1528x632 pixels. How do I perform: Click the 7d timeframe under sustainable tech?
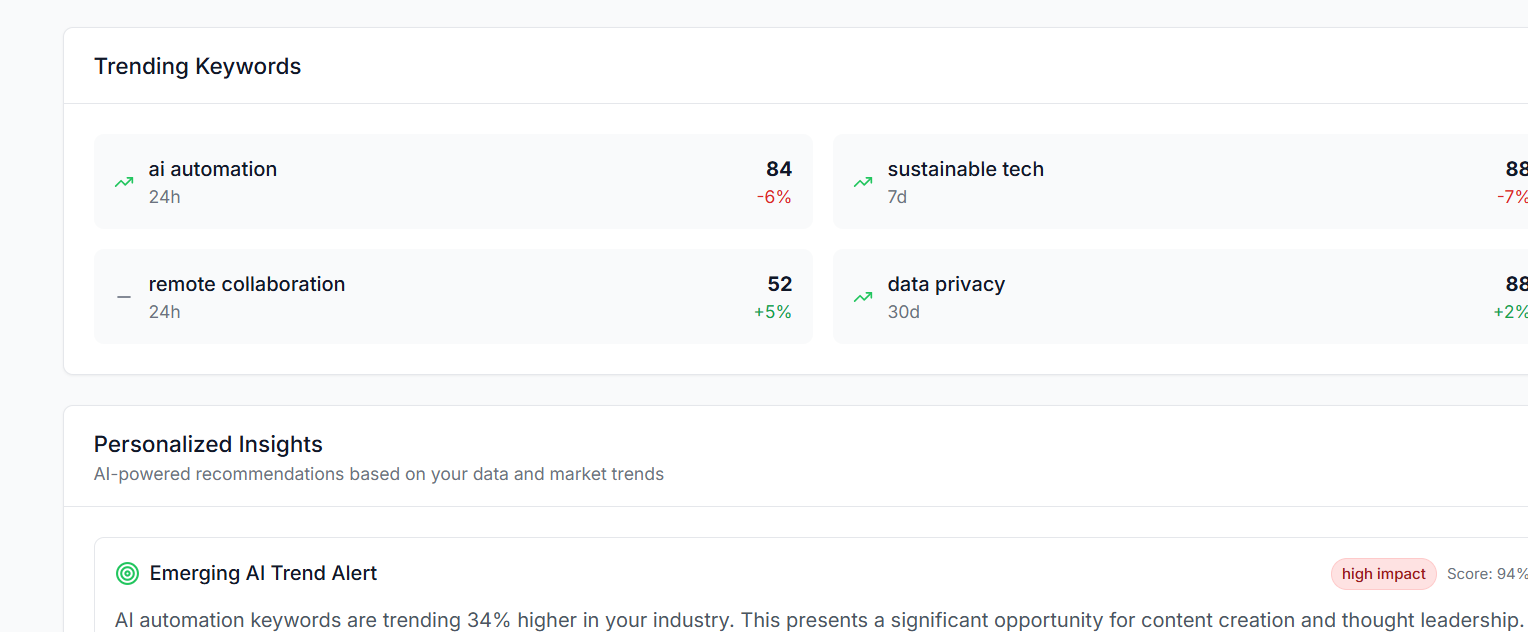click(x=897, y=197)
